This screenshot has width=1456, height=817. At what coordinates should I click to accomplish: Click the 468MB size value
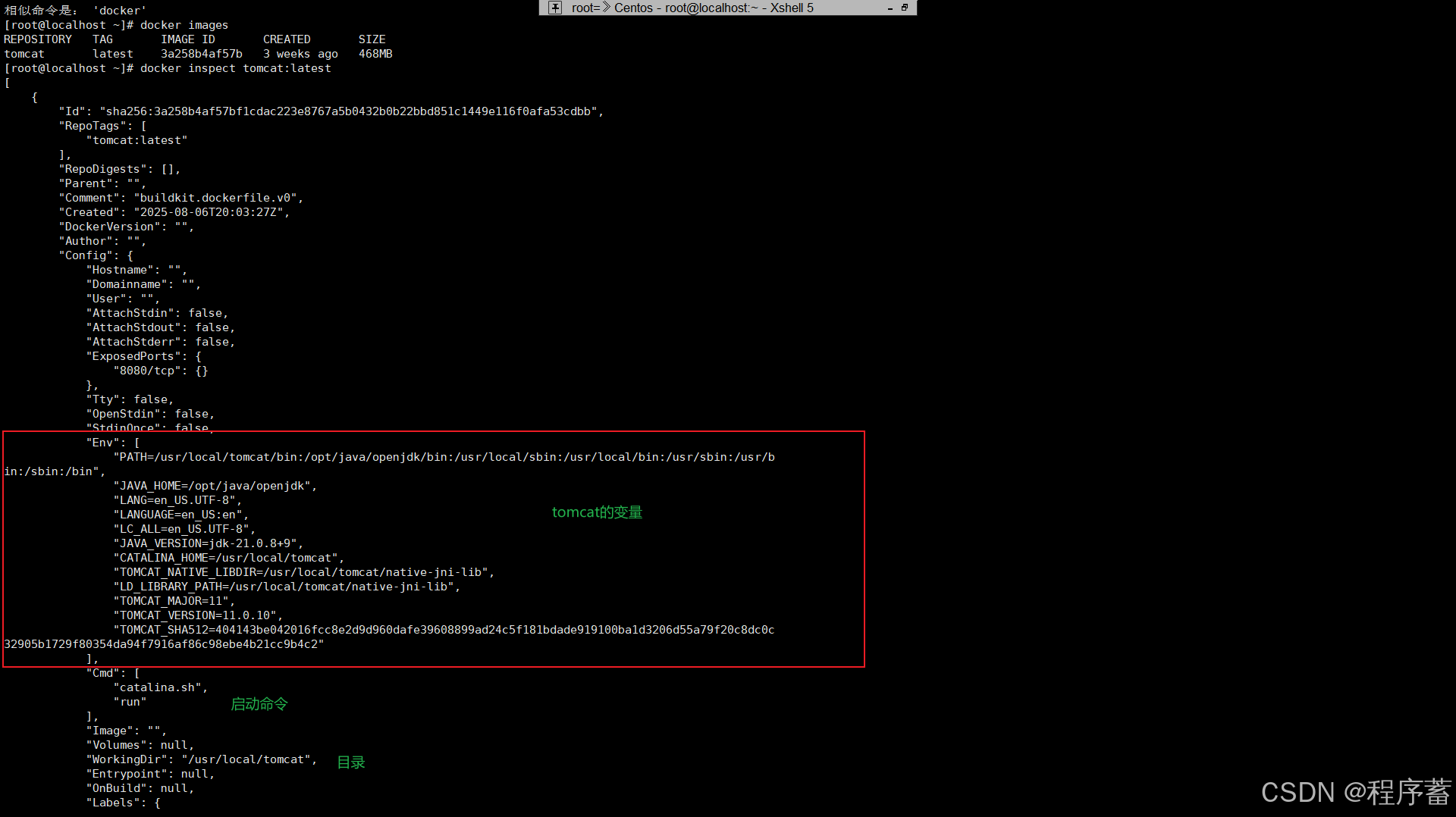point(375,54)
